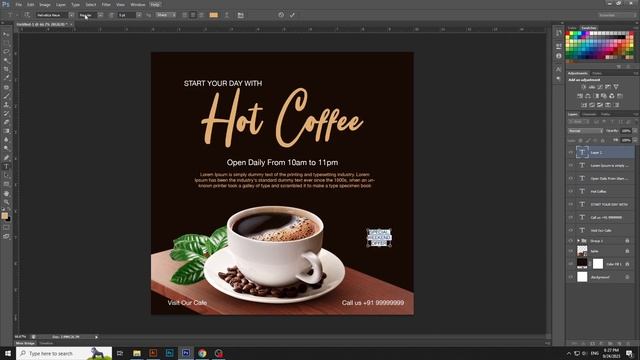Open the Window menu
Screen dimensions: 640x360
click(138, 4)
